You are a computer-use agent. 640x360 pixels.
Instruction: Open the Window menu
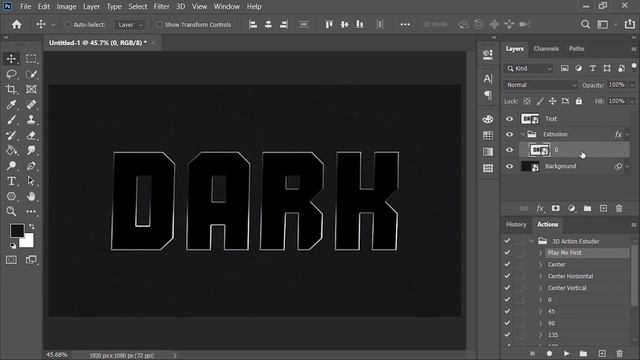click(227, 7)
